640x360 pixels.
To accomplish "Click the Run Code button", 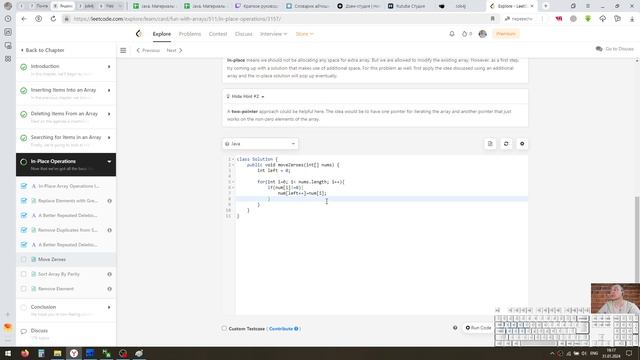I will tap(478, 328).
